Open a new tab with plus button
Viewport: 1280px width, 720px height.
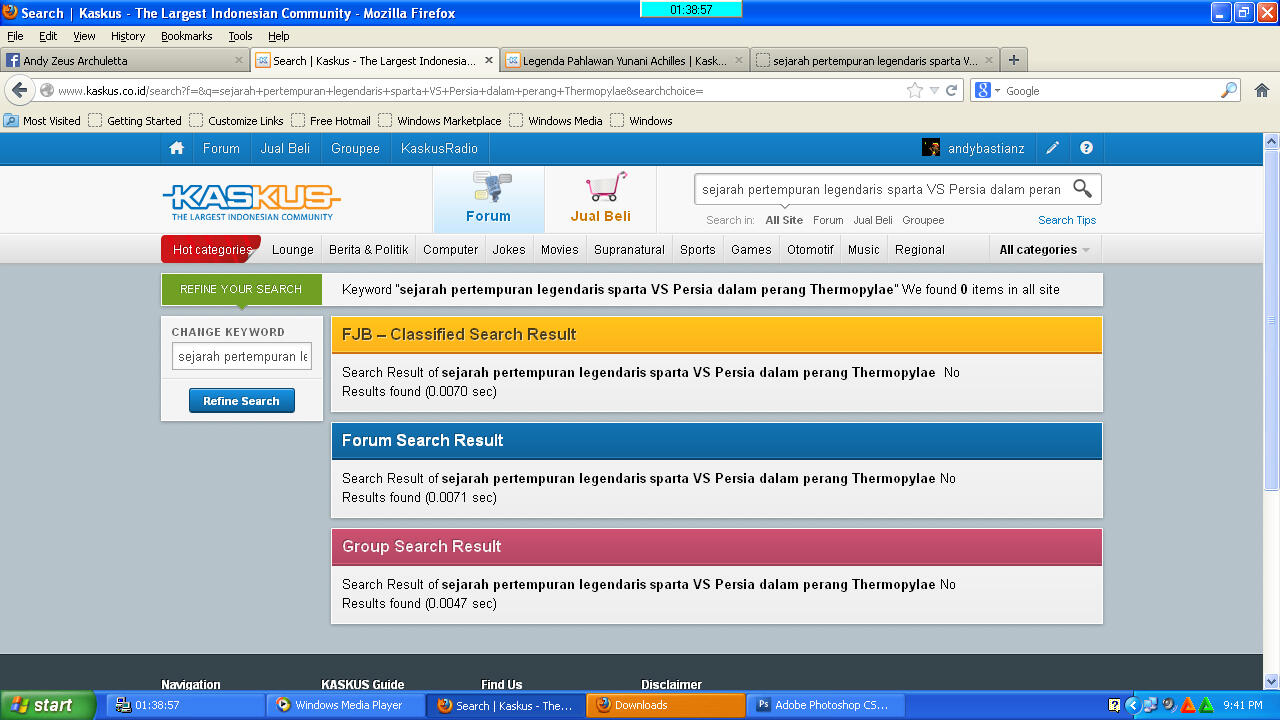1013,60
